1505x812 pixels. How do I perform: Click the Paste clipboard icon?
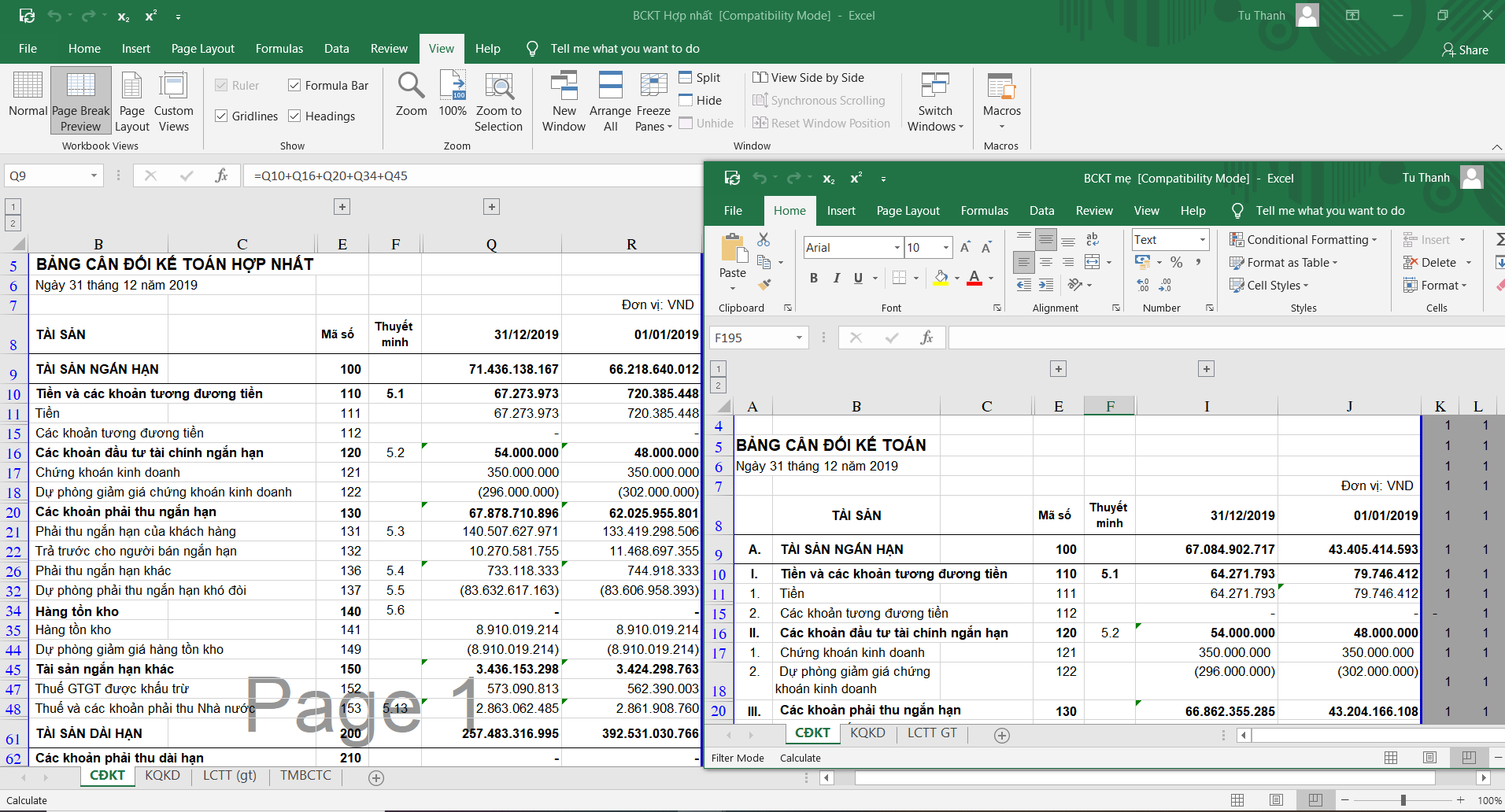pyautogui.click(x=733, y=249)
